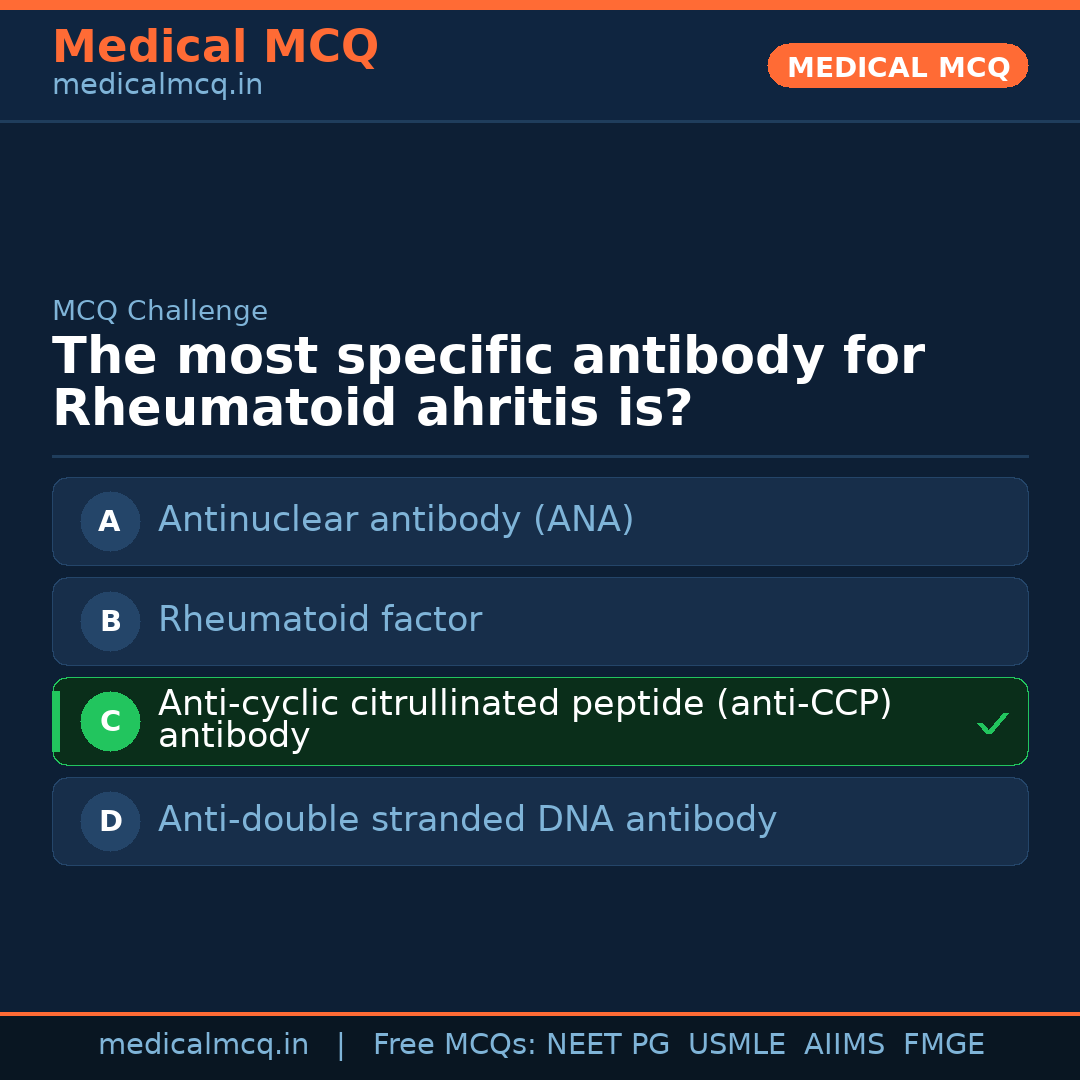Click the green checkmark on option C

(x=992, y=723)
